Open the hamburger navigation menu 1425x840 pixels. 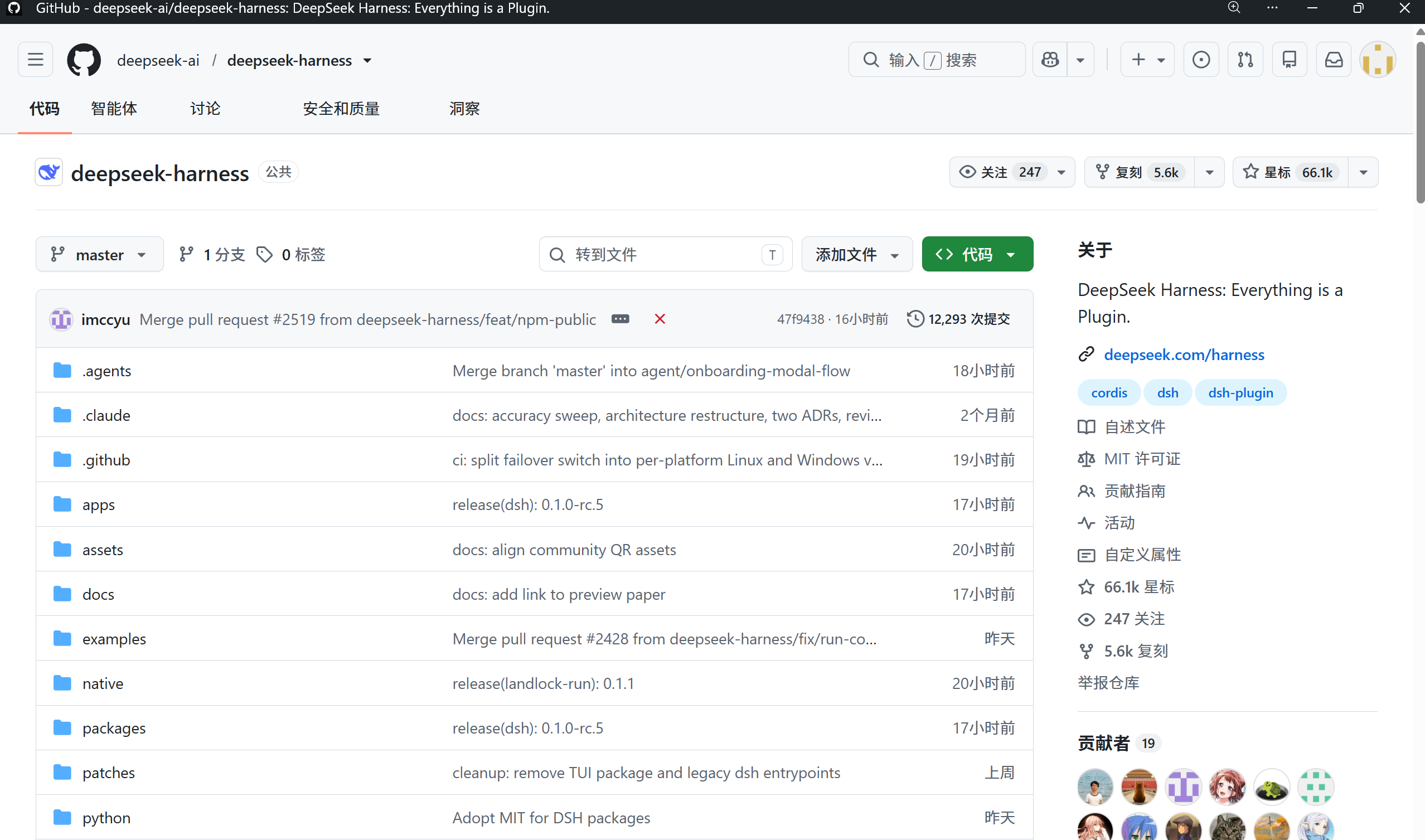35,60
